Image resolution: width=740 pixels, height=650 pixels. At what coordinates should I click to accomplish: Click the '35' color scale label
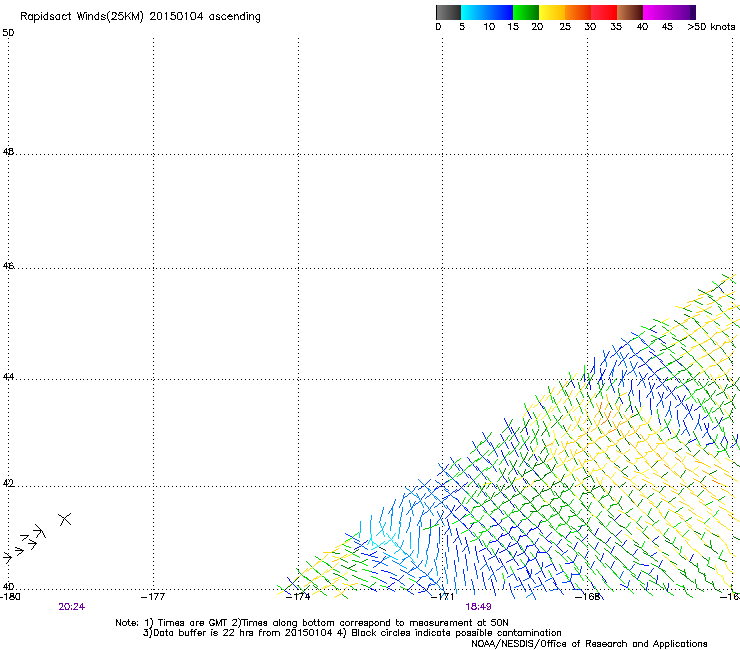(x=616, y=27)
